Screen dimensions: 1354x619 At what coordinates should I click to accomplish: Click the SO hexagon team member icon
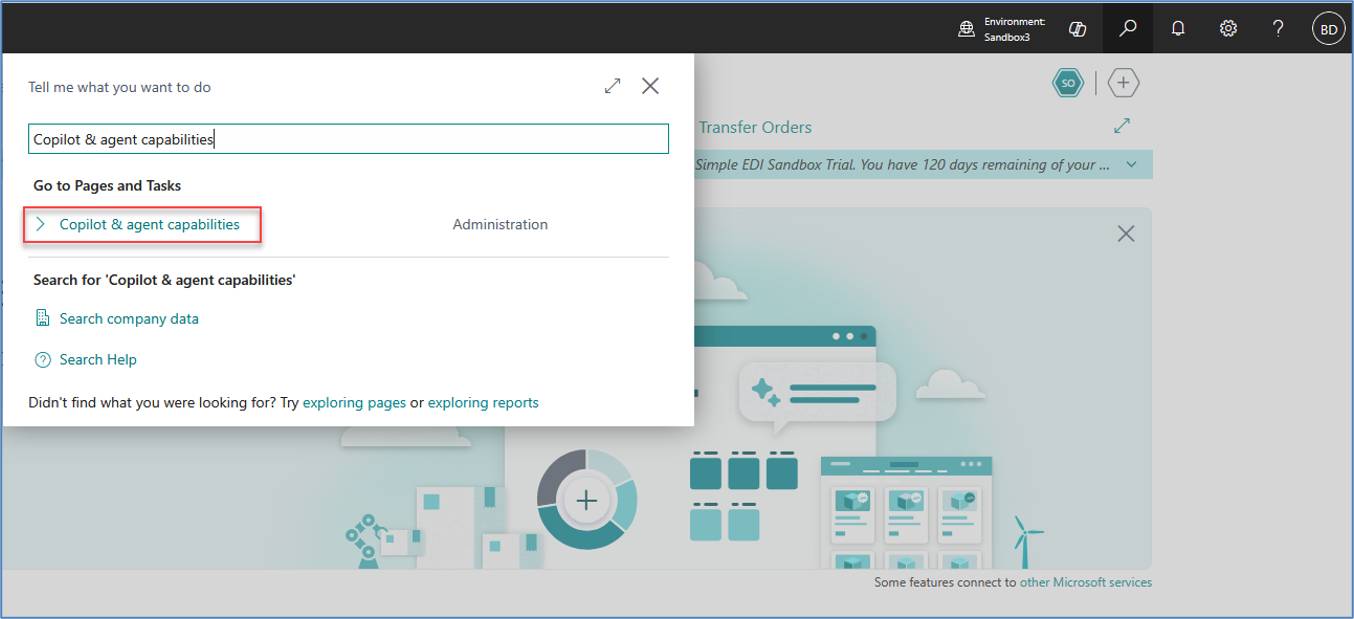click(x=1068, y=83)
